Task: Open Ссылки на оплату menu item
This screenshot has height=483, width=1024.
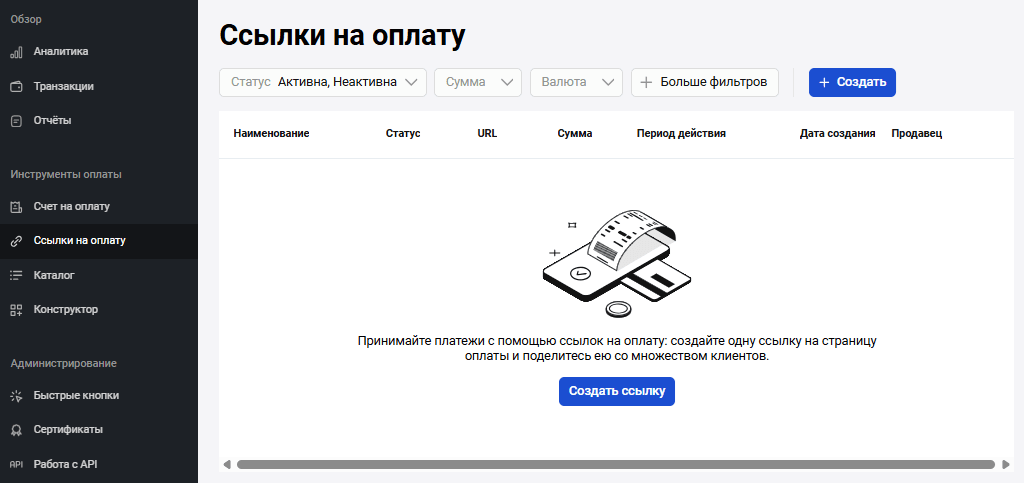Action: point(80,241)
